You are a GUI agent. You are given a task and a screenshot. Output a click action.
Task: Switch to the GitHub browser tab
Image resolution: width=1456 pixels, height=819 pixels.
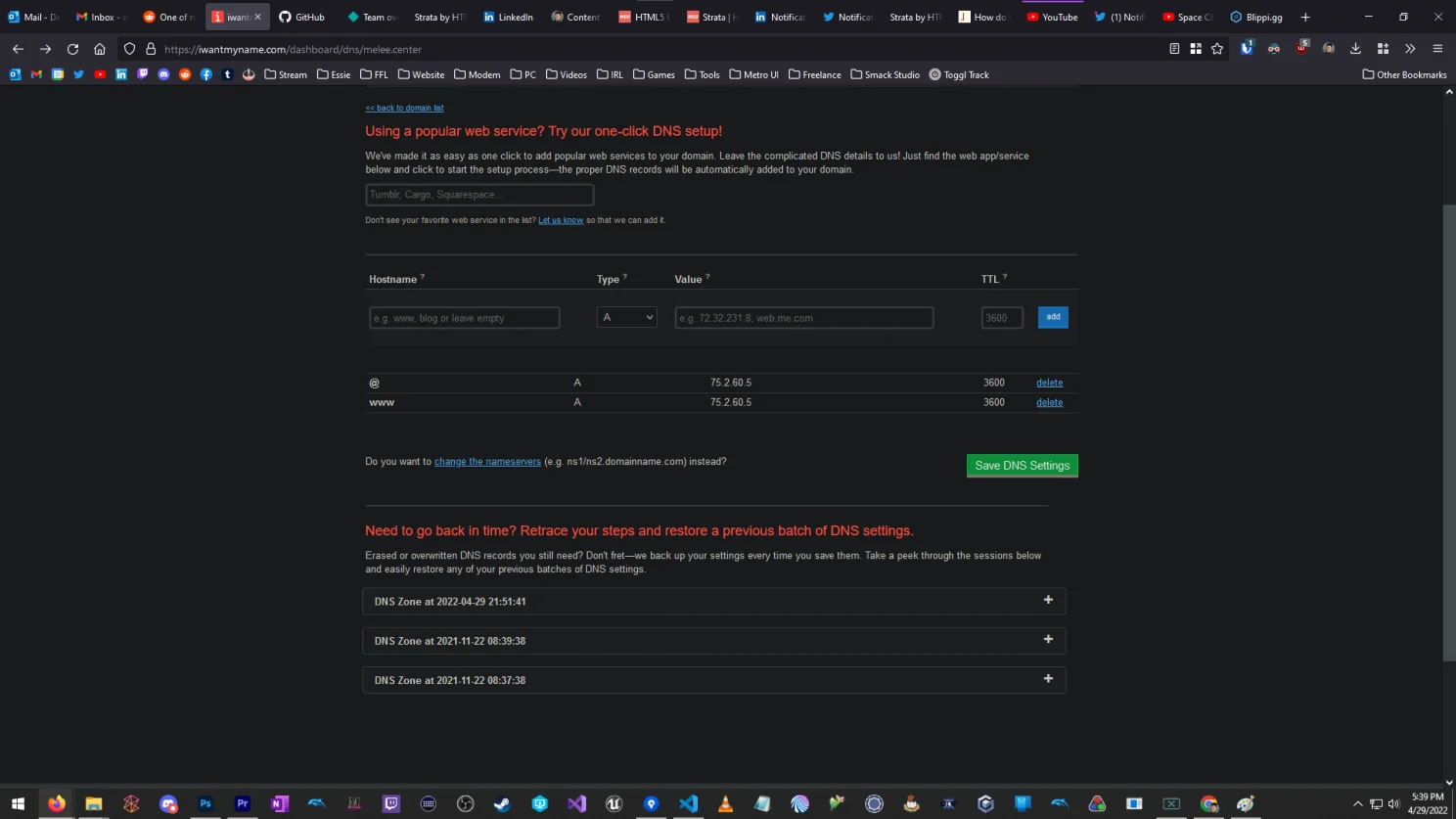tap(301, 17)
